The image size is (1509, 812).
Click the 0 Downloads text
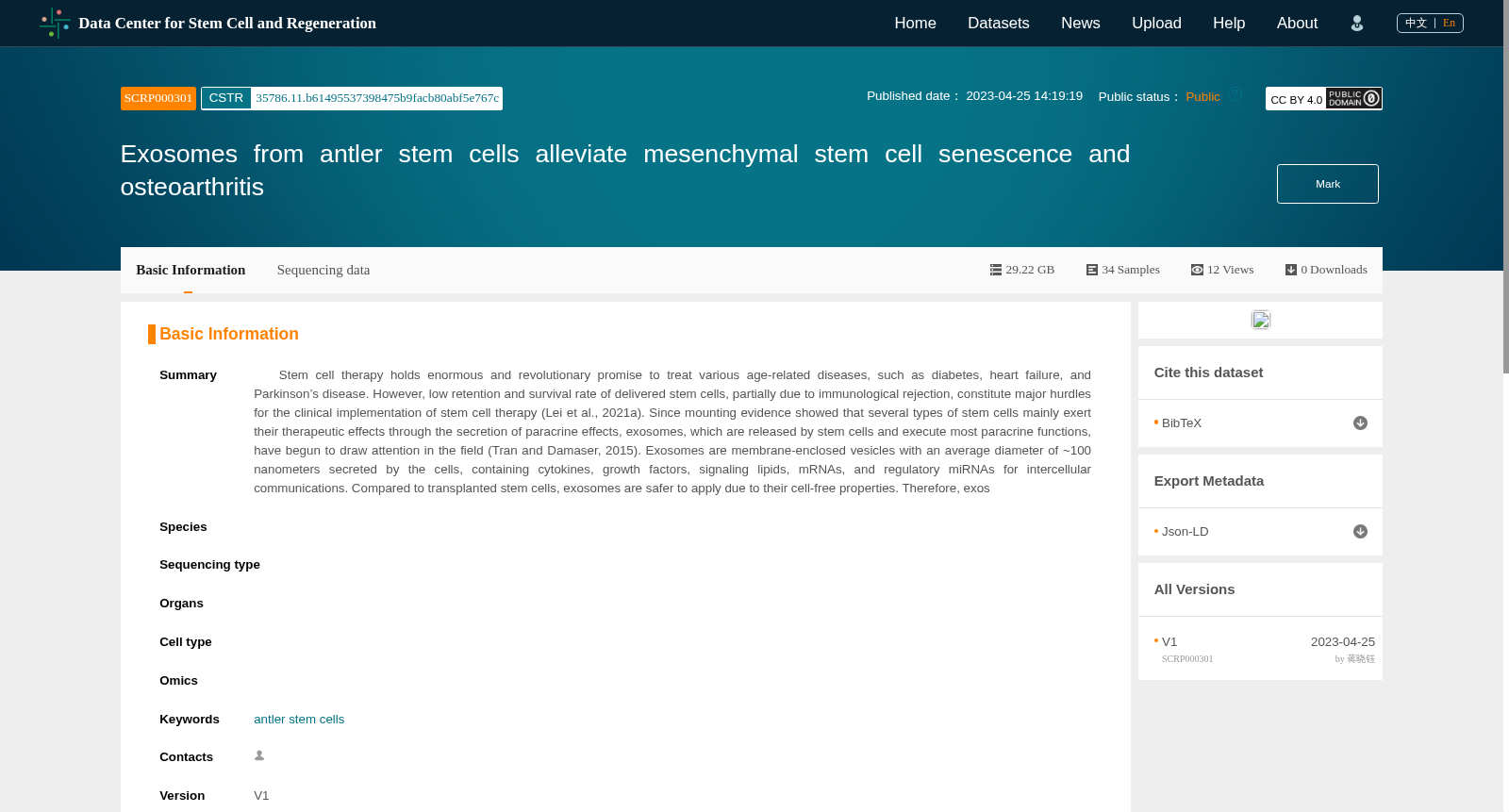(1334, 270)
